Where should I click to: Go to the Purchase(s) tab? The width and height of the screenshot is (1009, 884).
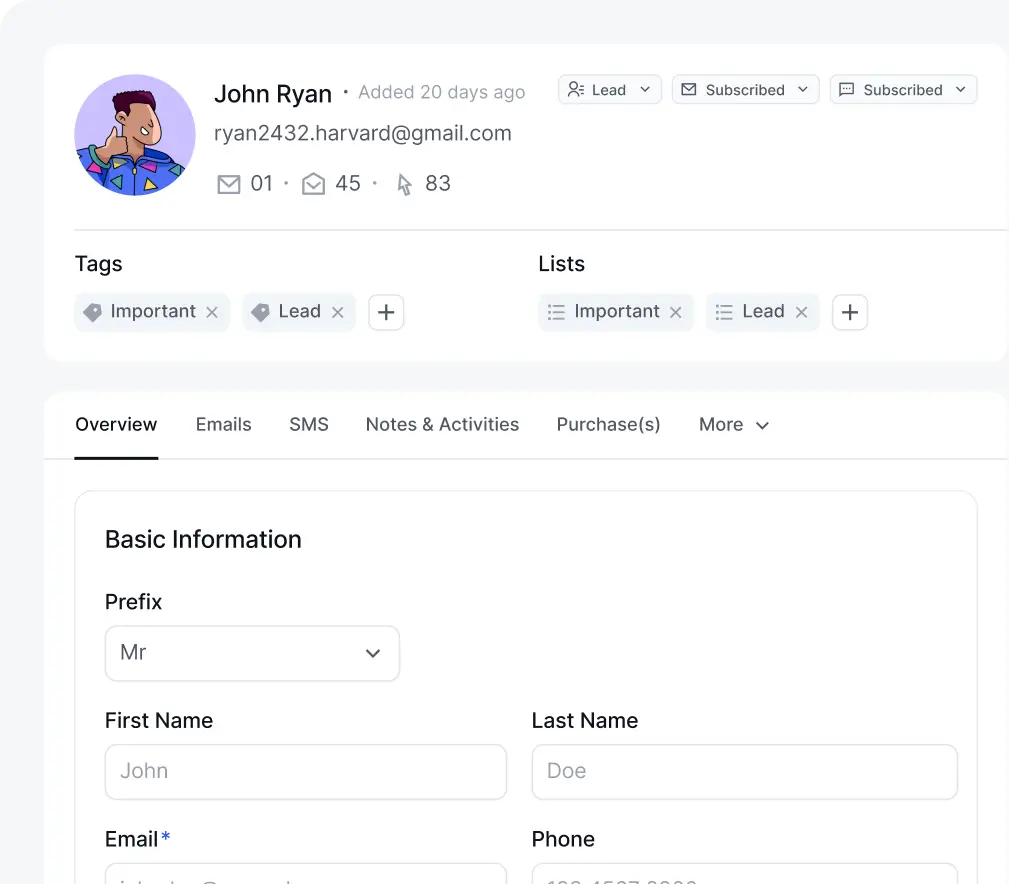pyautogui.click(x=608, y=425)
